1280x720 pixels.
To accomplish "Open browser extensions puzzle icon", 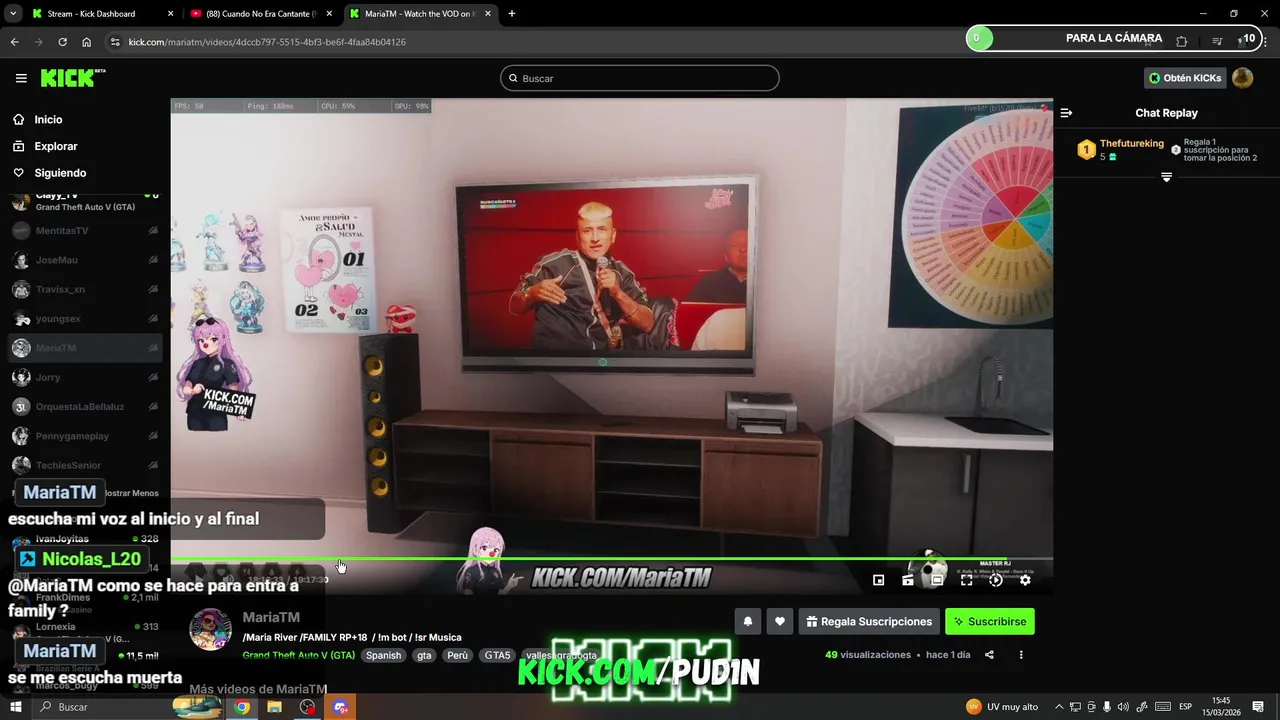I will coord(1181,41).
